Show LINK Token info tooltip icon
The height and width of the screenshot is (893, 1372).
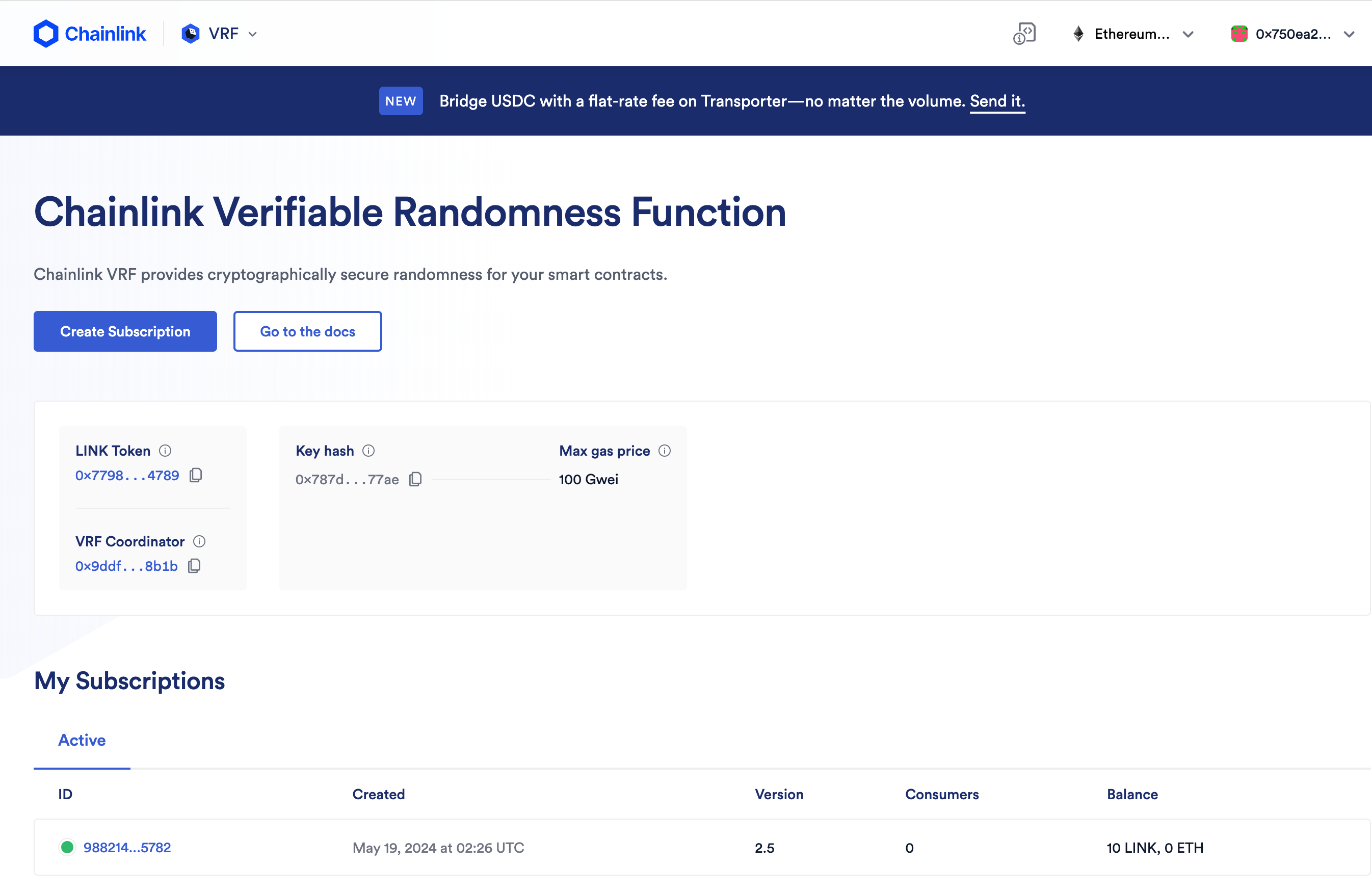tap(165, 451)
